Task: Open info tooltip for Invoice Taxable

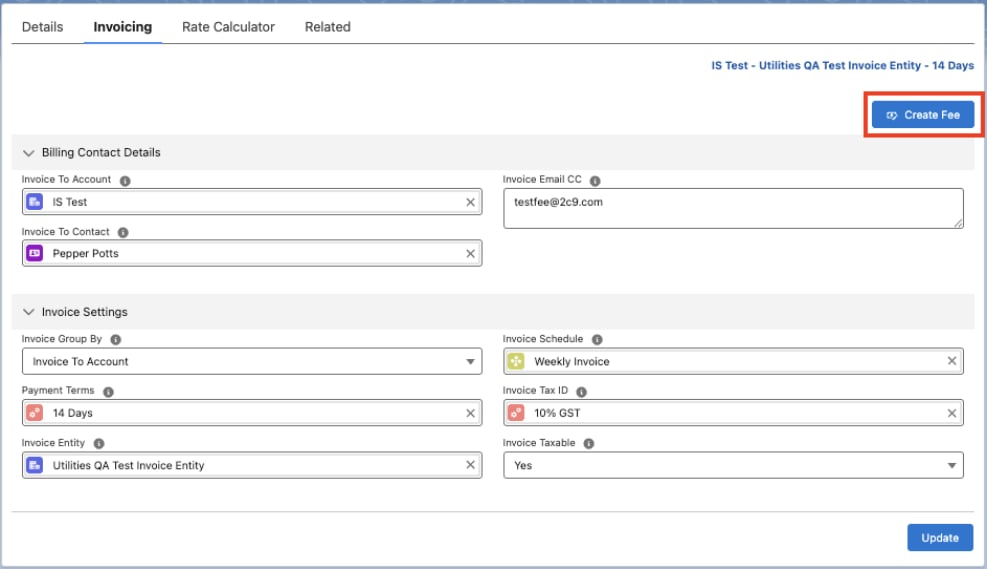Action: coord(589,443)
